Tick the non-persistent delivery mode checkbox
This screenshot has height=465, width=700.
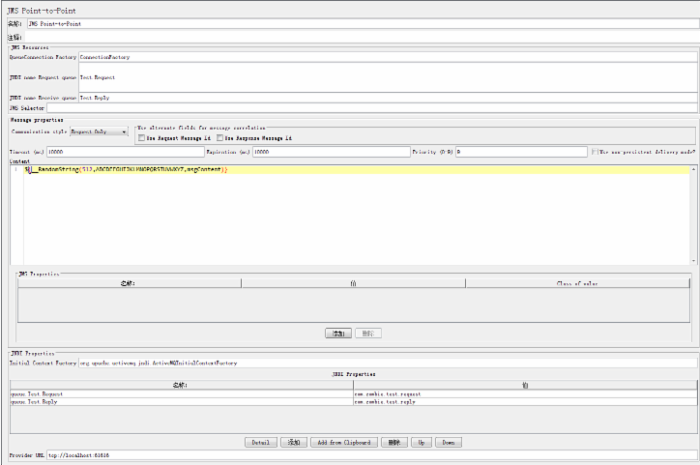(594, 152)
